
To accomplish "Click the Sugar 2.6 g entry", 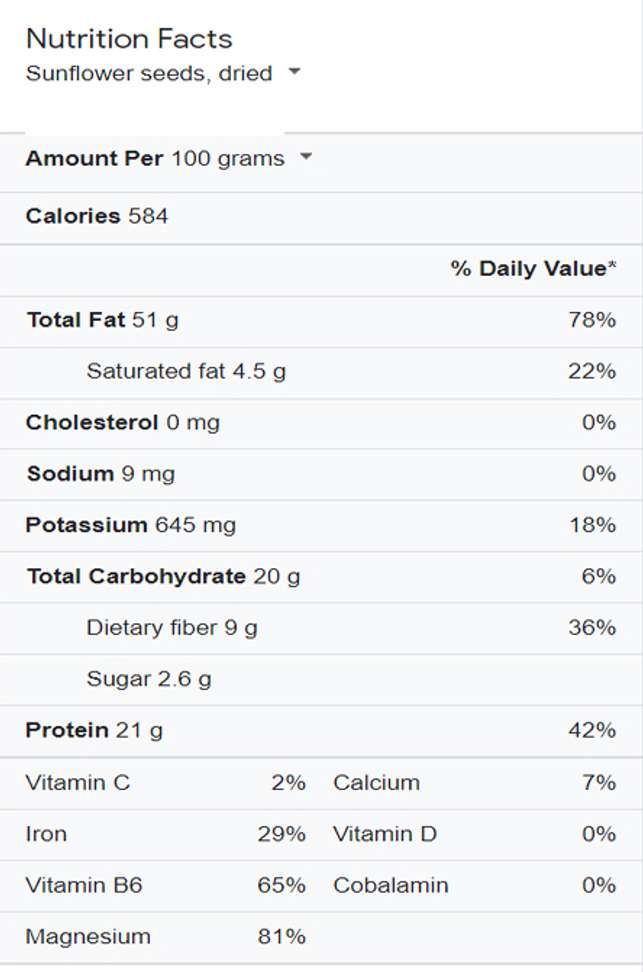I will coord(149,680).
